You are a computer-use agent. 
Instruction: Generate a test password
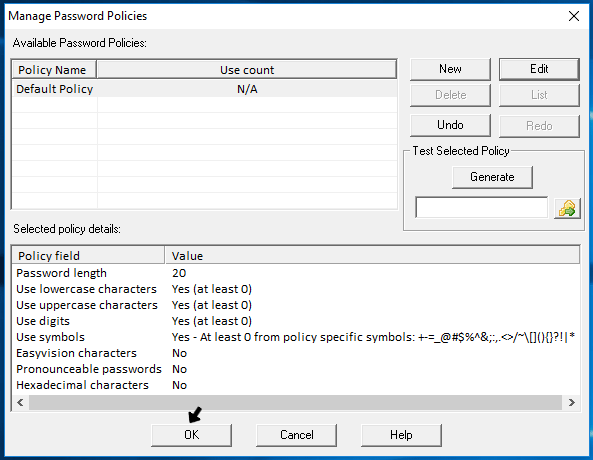[x=492, y=177]
